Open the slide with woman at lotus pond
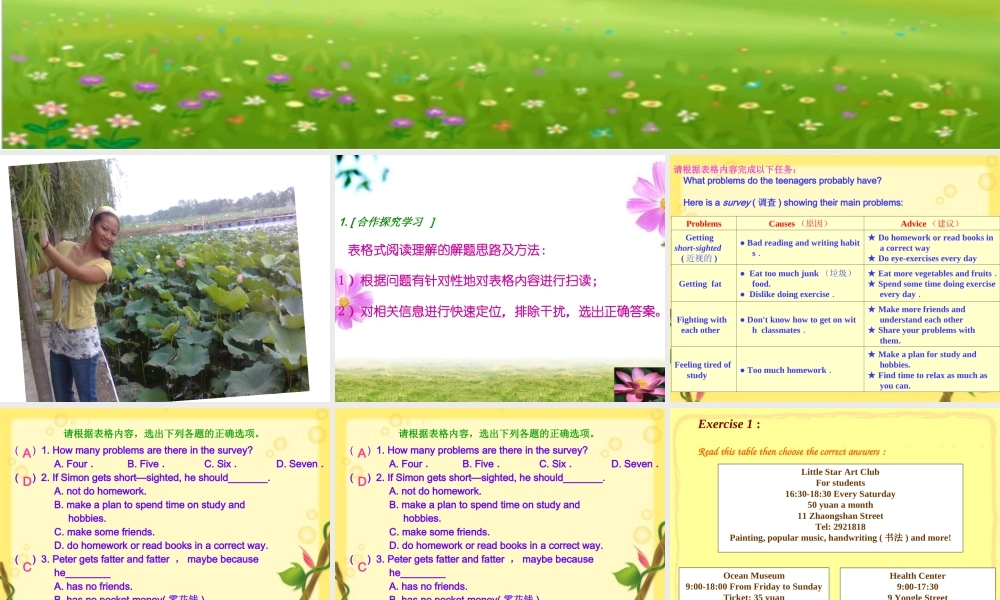Viewport: 1000px width, 600px height. (x=165, y=279)
